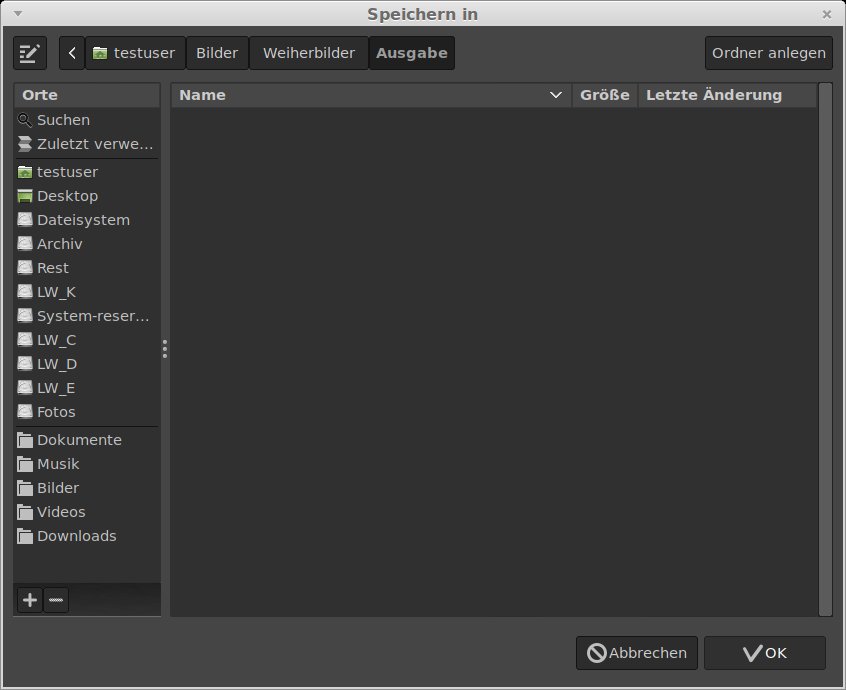Screen dimensions: 846x690
Task: Remove bookmark with minus button
Action: [56, 600]
